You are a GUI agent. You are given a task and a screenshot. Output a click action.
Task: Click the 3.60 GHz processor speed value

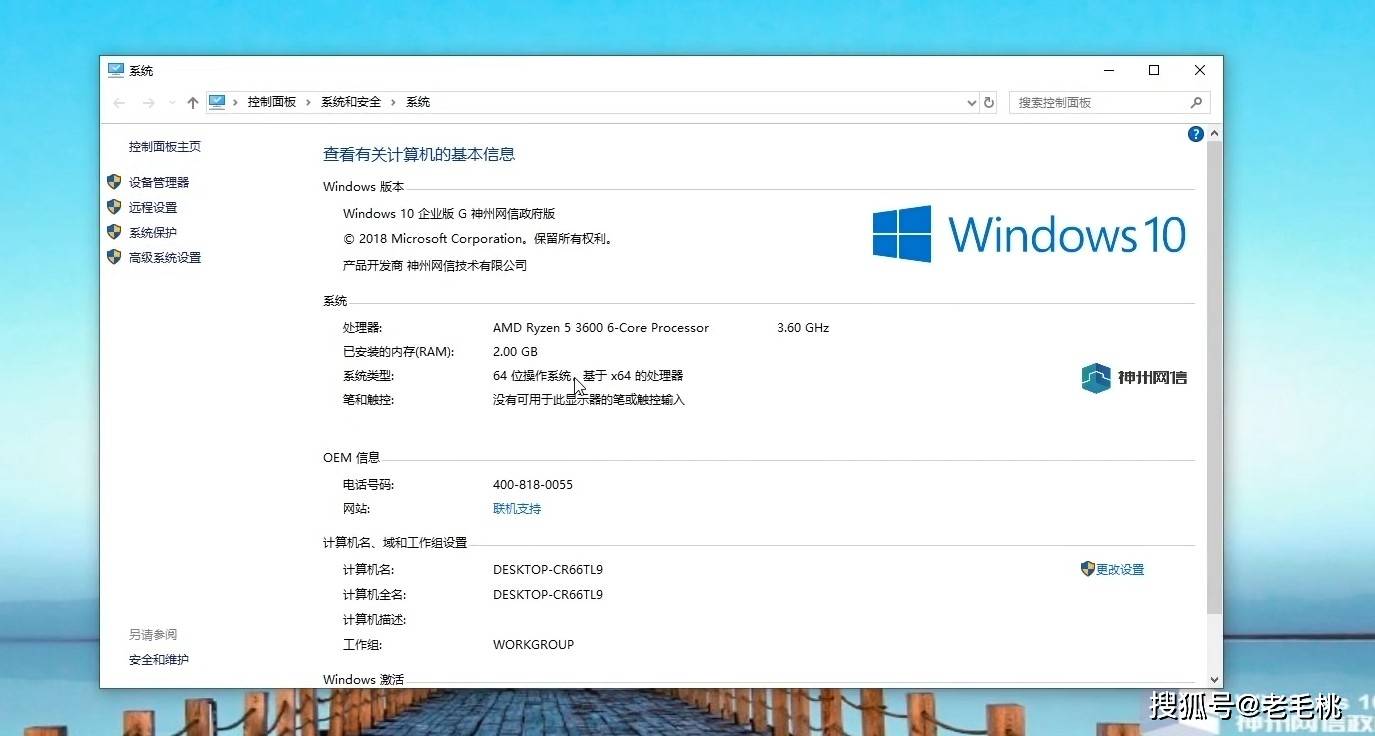(x=803, y=328)
